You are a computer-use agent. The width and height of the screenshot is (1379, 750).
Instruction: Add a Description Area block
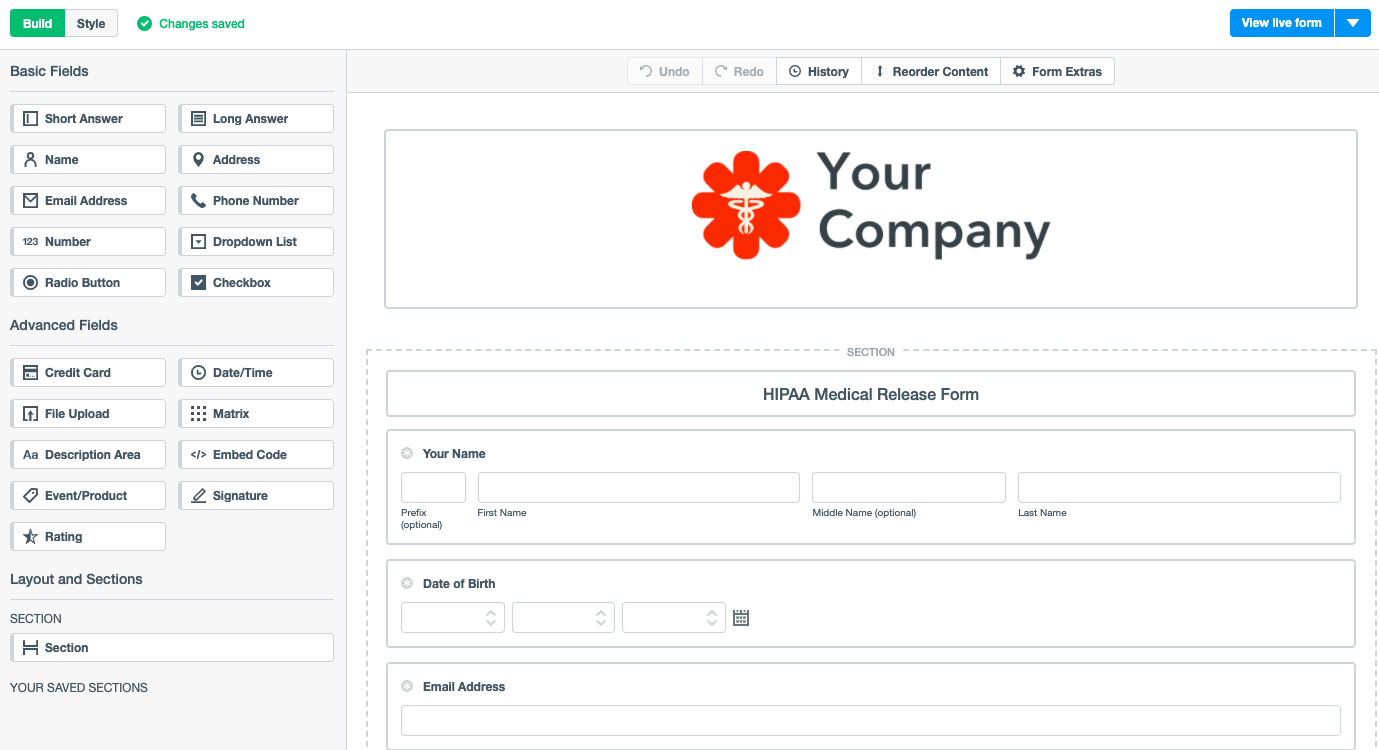(88, 454)
